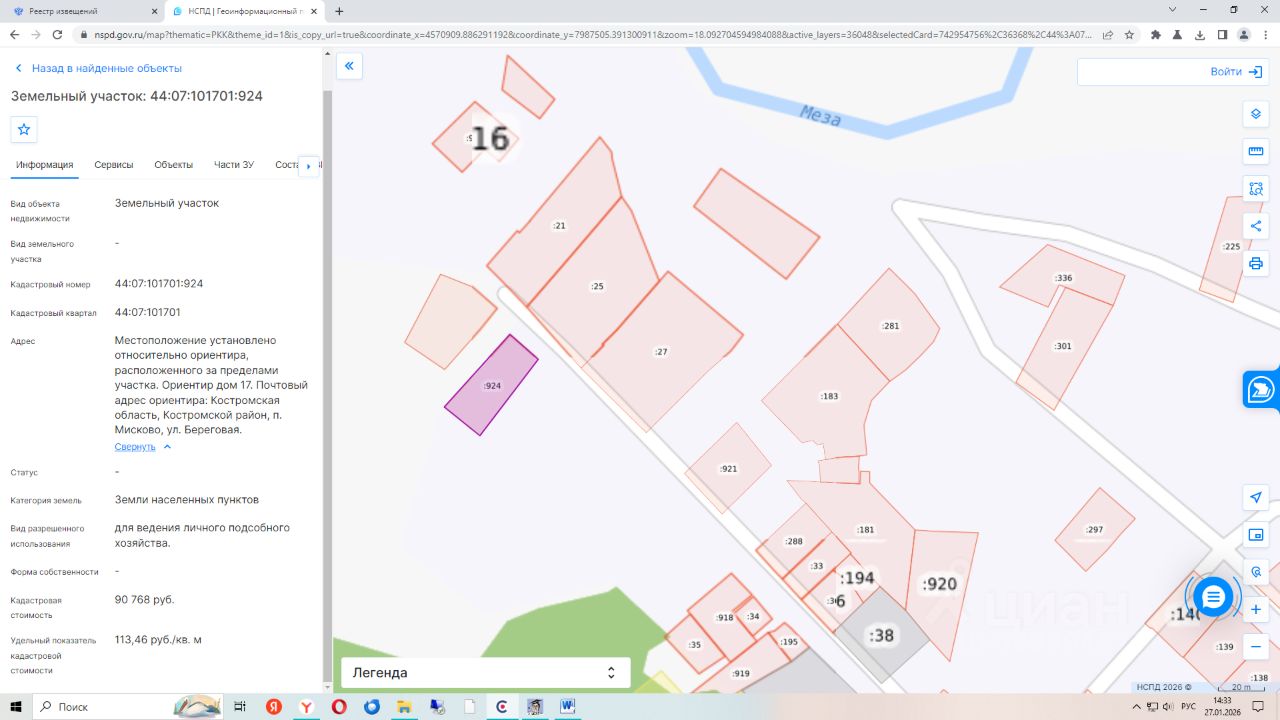
Task: Click the share map icon
Action: point(1256,226)
